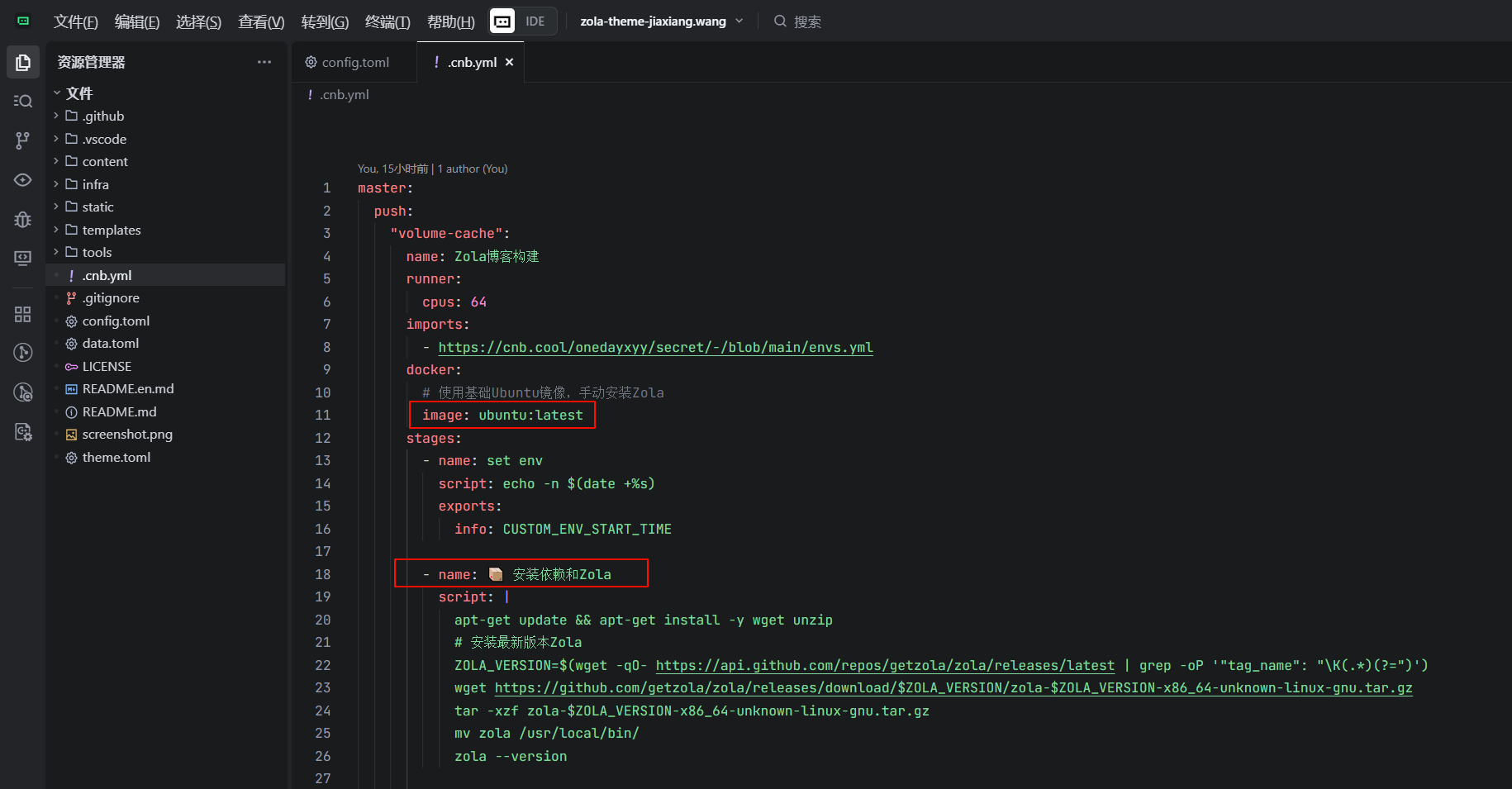The width and height of the screenshot is (1512, 789).
Task: Follow the api.github.com releases/latest link
Action: coord(885,665)
